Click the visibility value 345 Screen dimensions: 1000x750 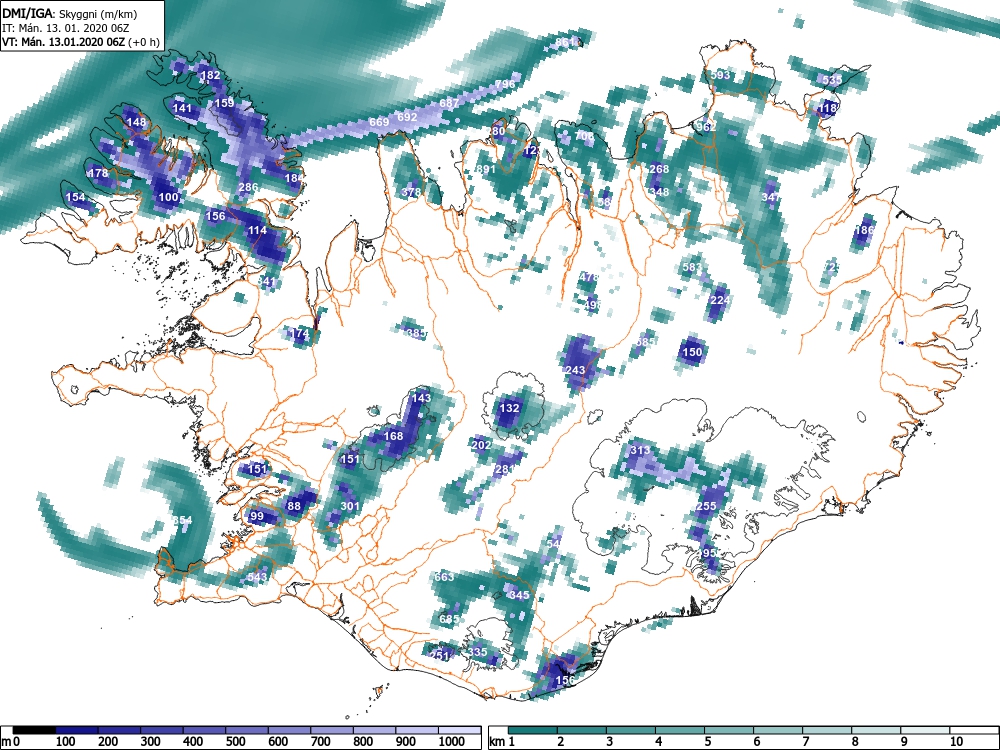tap(519, 594)
